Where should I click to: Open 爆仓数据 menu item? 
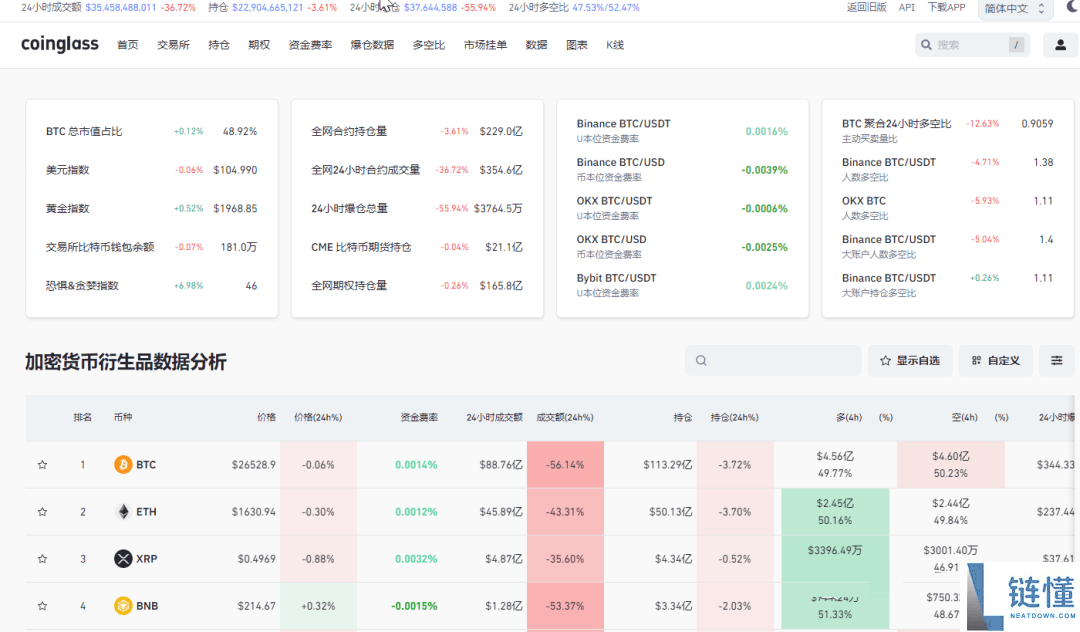click(x=372, y=45)
